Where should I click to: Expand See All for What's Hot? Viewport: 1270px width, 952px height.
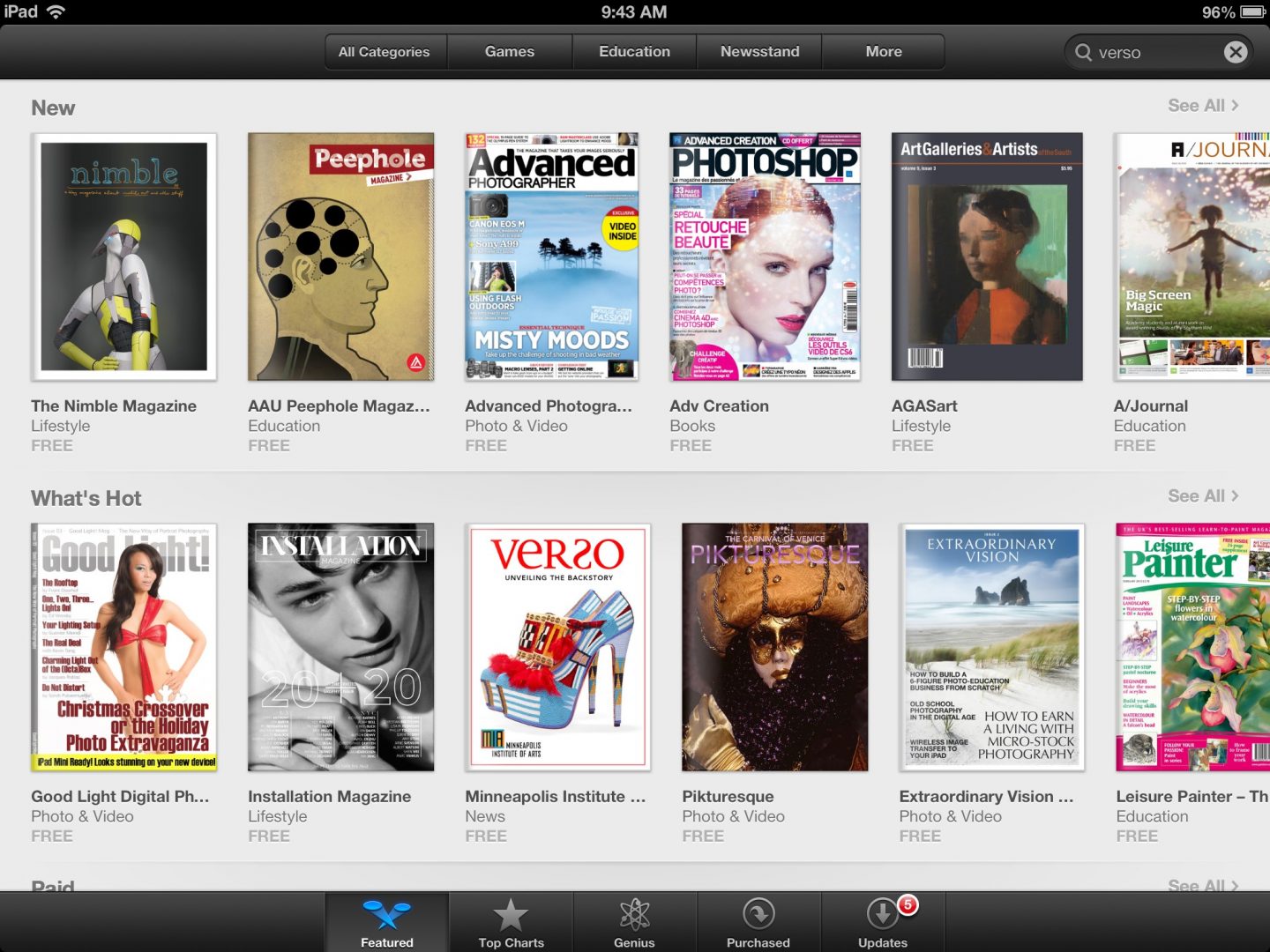coord(1203,496)
